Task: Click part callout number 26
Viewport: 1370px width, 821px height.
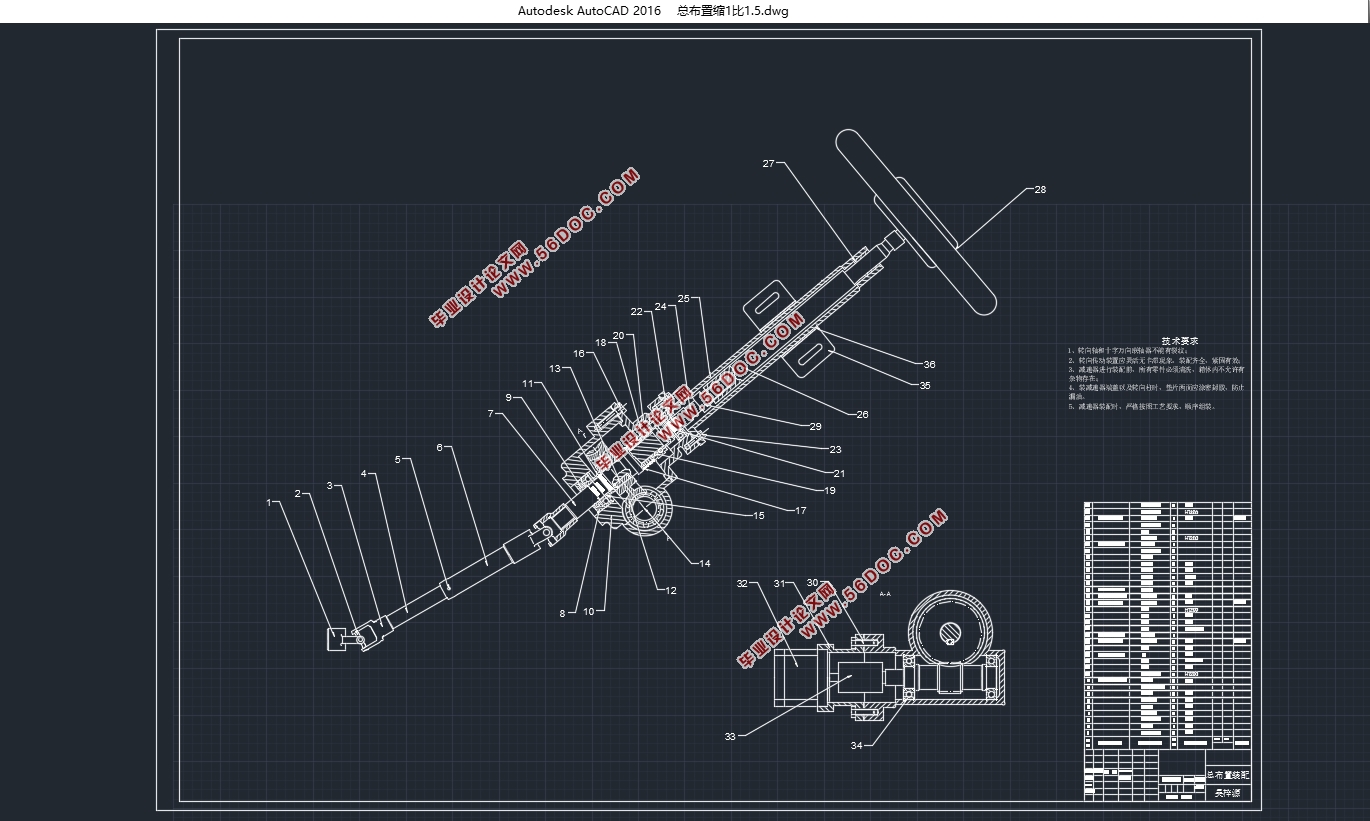Action: click(x=862, y=414)
